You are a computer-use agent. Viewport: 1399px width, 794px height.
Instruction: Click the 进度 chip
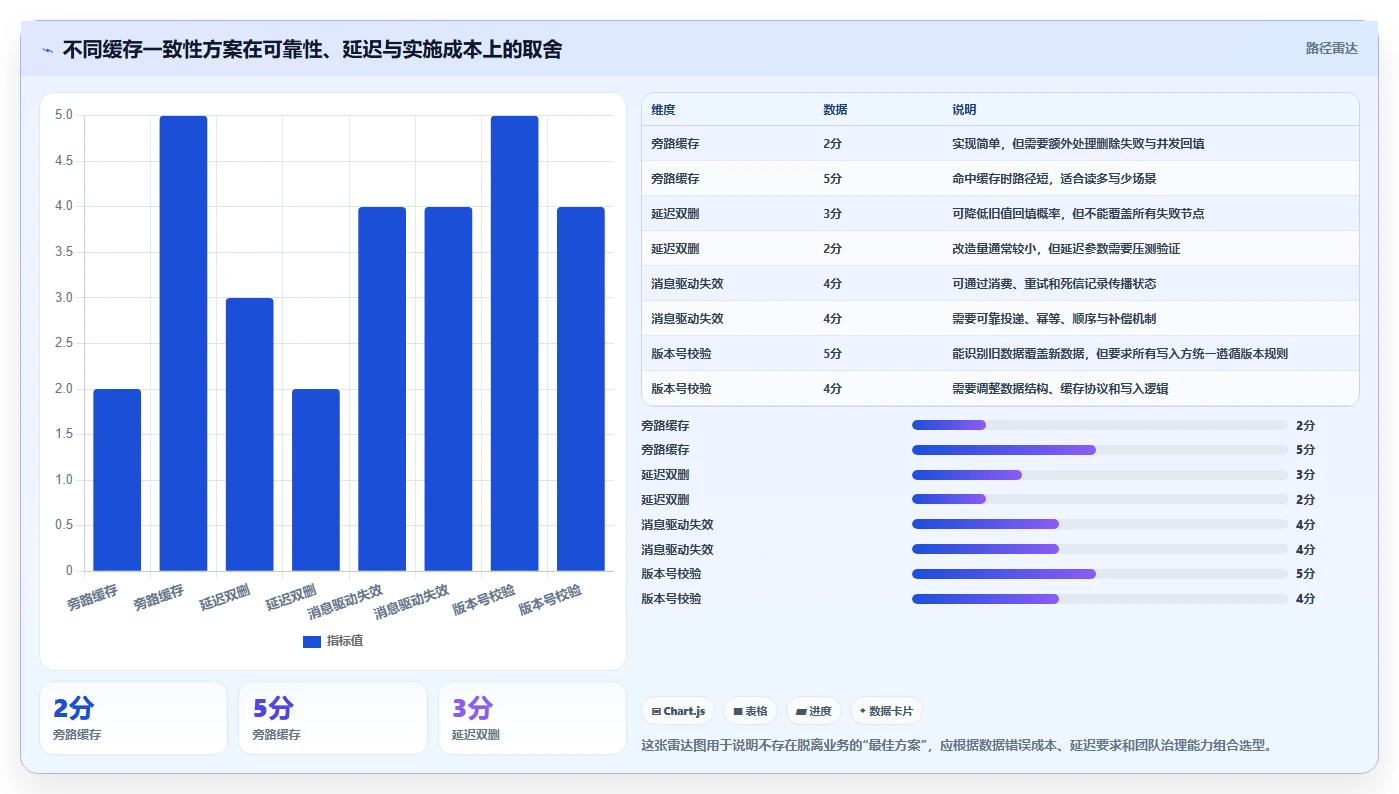814,711
